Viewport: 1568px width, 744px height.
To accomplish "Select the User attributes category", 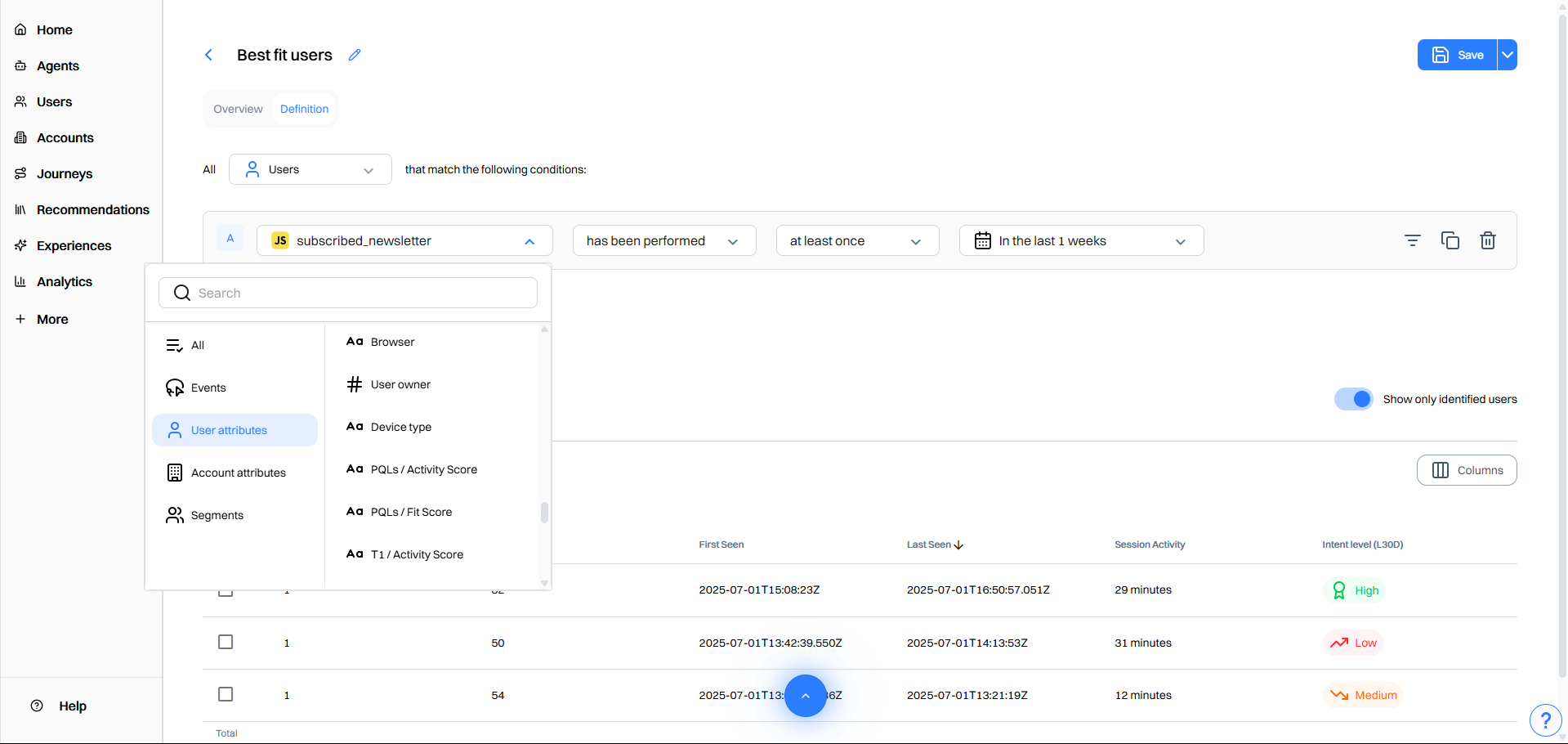I will pyautogui.click(x=235, y=430).
